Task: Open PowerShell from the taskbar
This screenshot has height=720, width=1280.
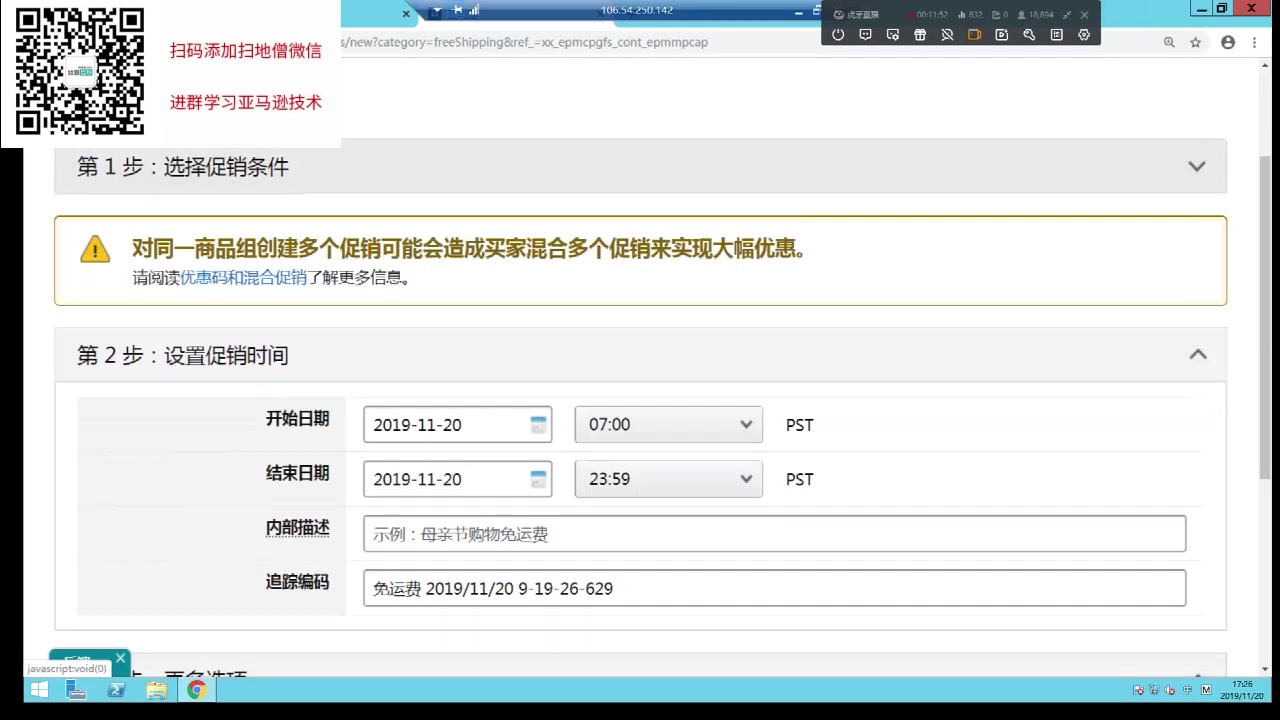Action: click(116, 689)
